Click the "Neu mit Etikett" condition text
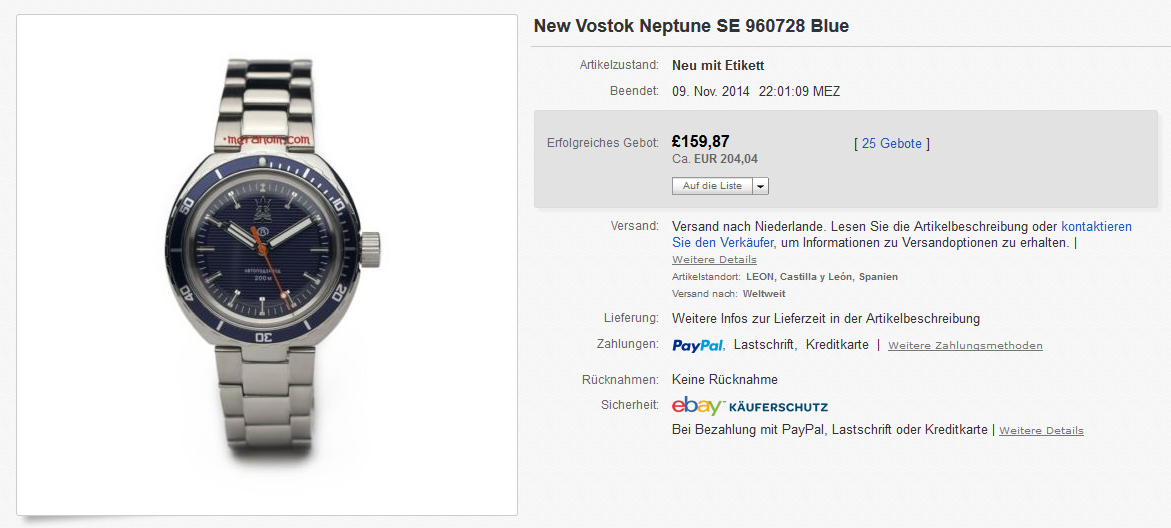 click(x=718, y=65)
